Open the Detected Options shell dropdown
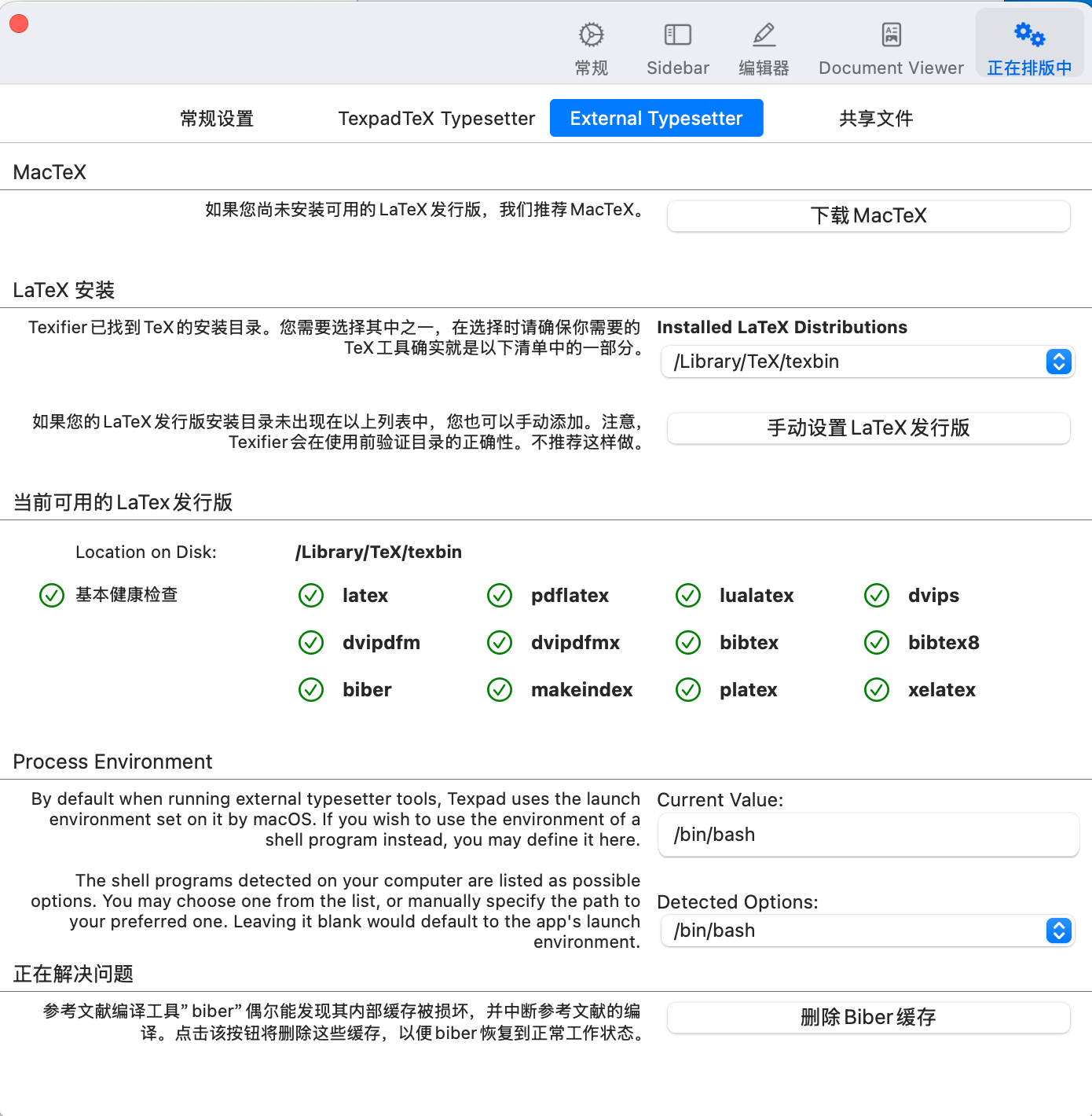 pyautogui.click(x=867, y=931)
